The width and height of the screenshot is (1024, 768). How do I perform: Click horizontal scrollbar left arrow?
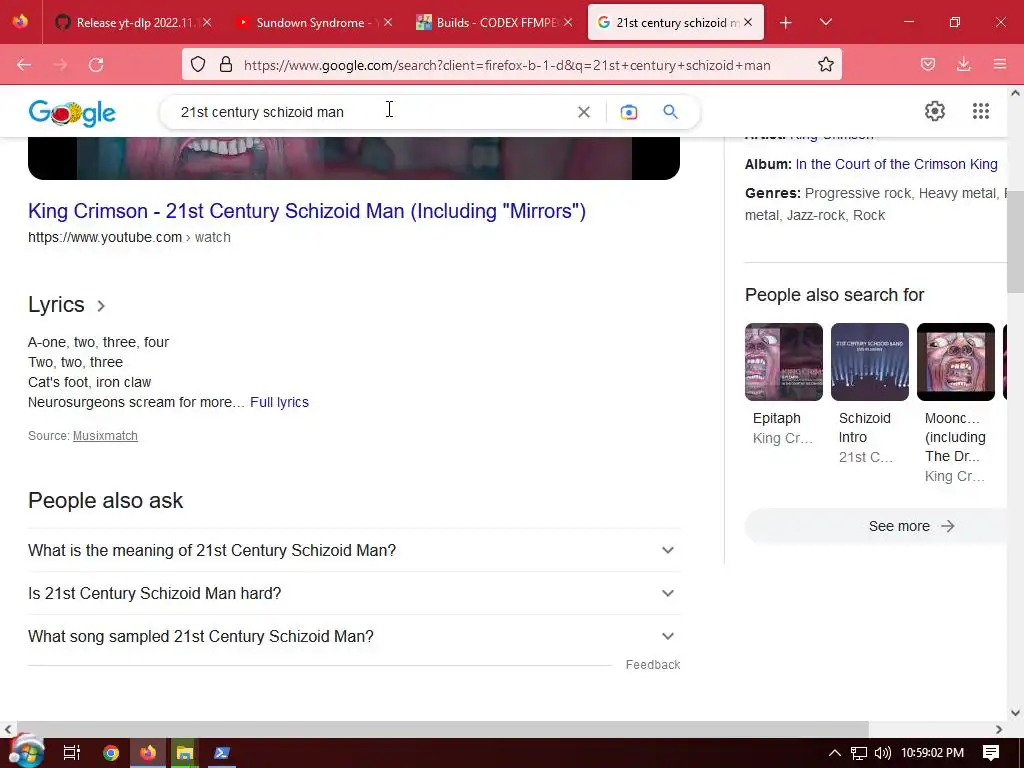(x=7, y=729)
